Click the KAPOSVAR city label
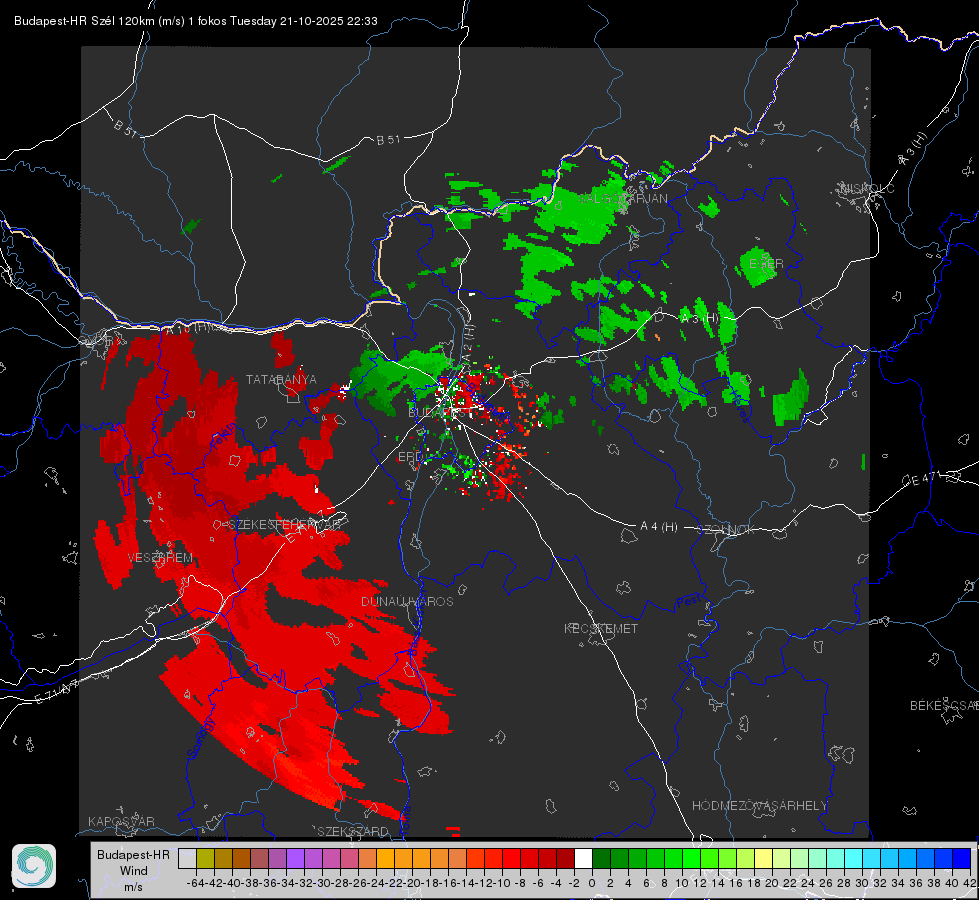Screen dimensions: 979x900 [x=121, y=821]
